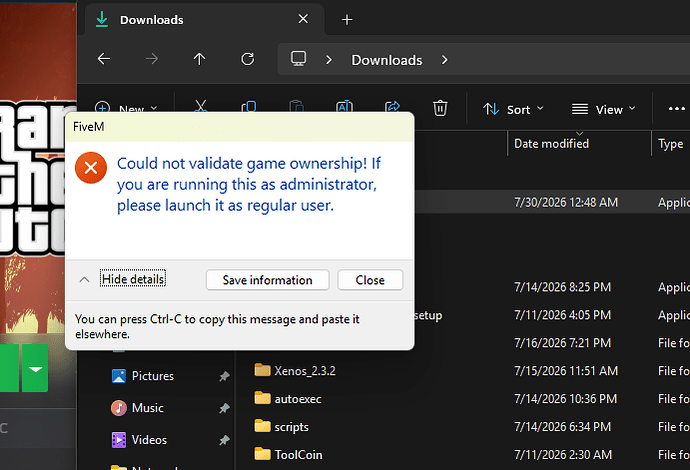Open the Sort dropdown menu
This screenshot has width=690, height=470.
pyautogui.click(x=513, y=109)
